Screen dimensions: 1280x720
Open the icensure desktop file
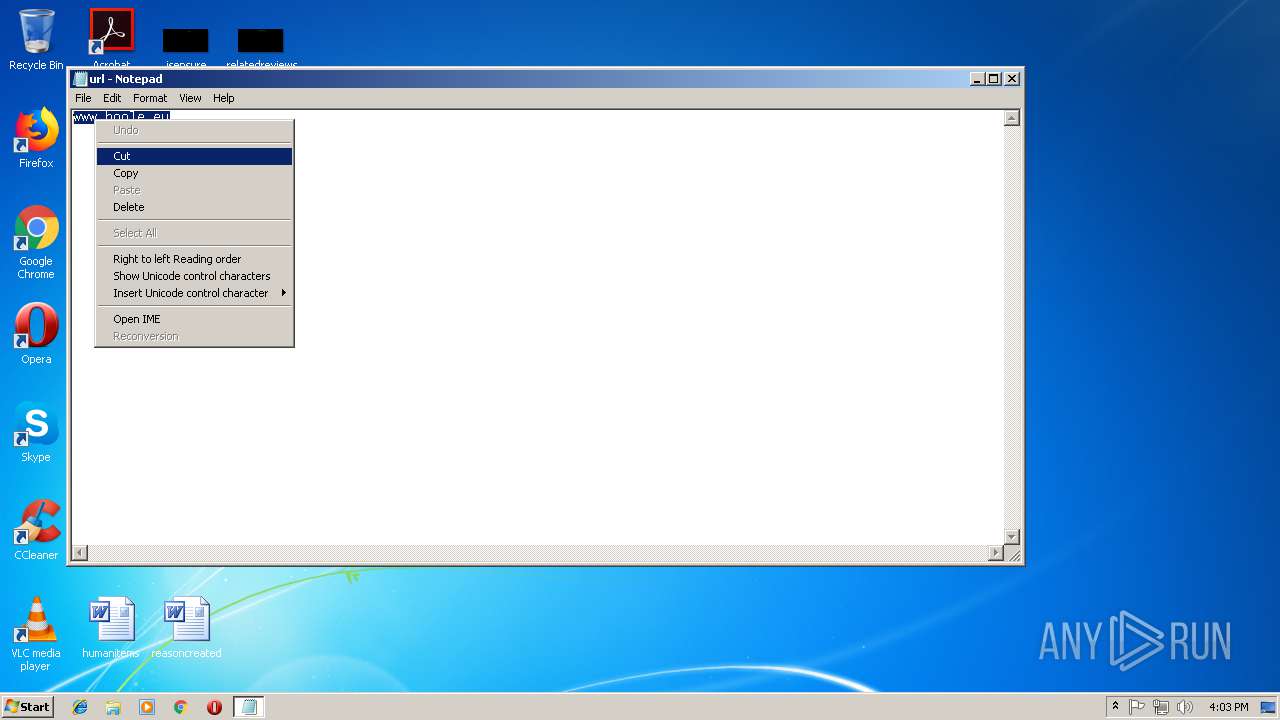point(186,48)
